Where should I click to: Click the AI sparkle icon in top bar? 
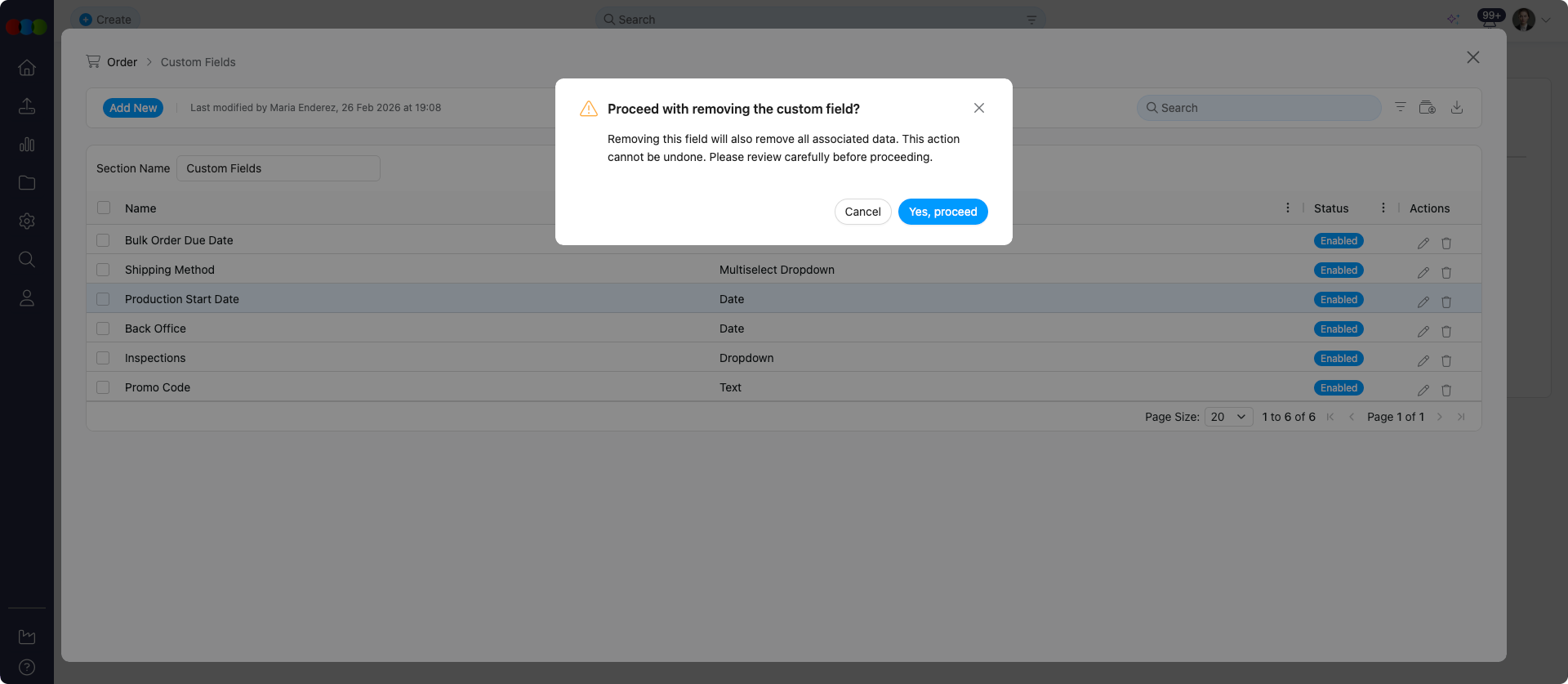click(1453, 20)
